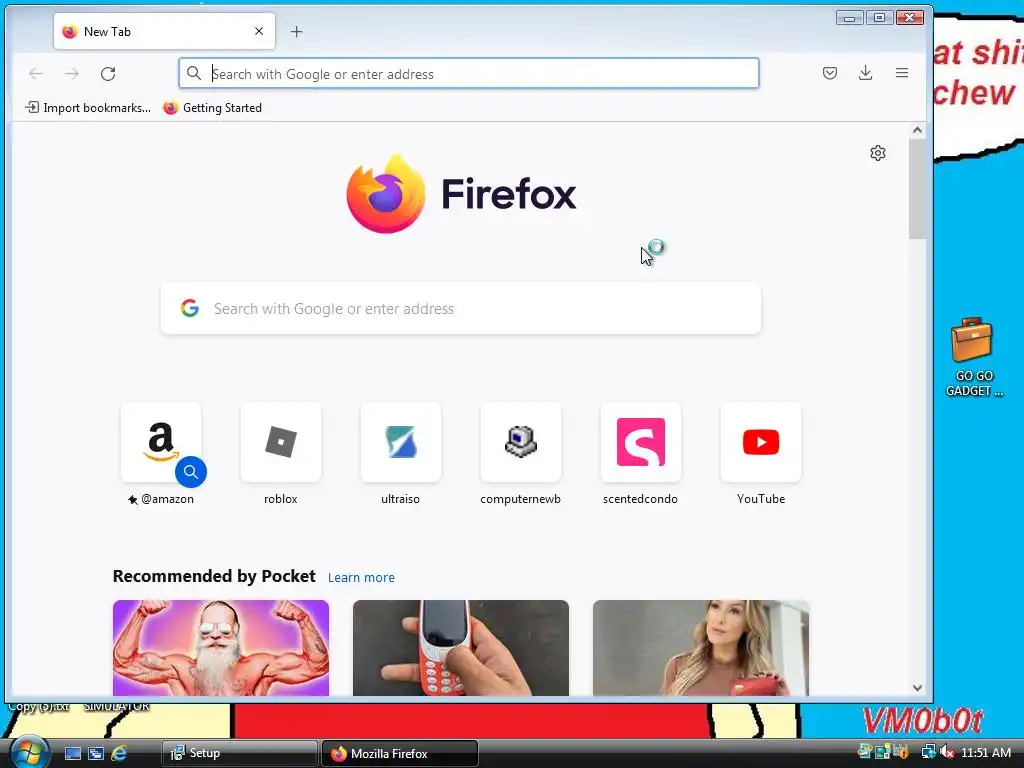Maximize the Firefox window

880,18
